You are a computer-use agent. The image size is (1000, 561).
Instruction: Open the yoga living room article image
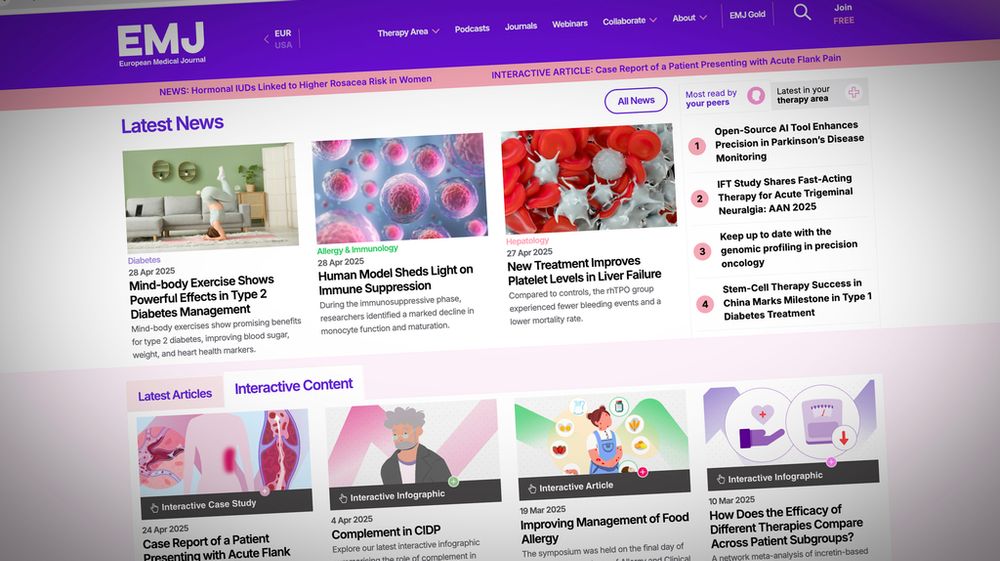(210, 198)
